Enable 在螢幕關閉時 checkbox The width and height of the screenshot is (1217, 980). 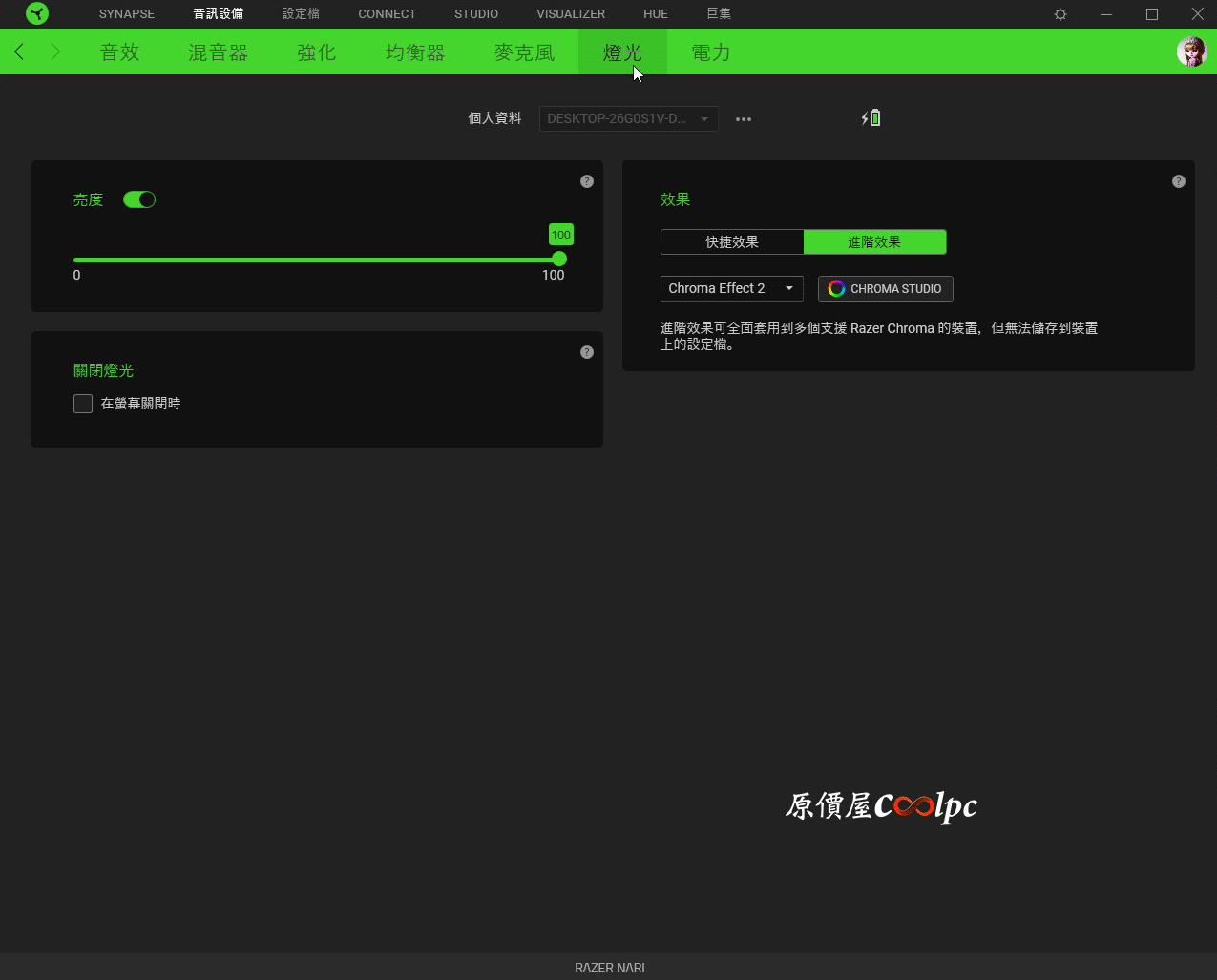[x=83, y=404]
